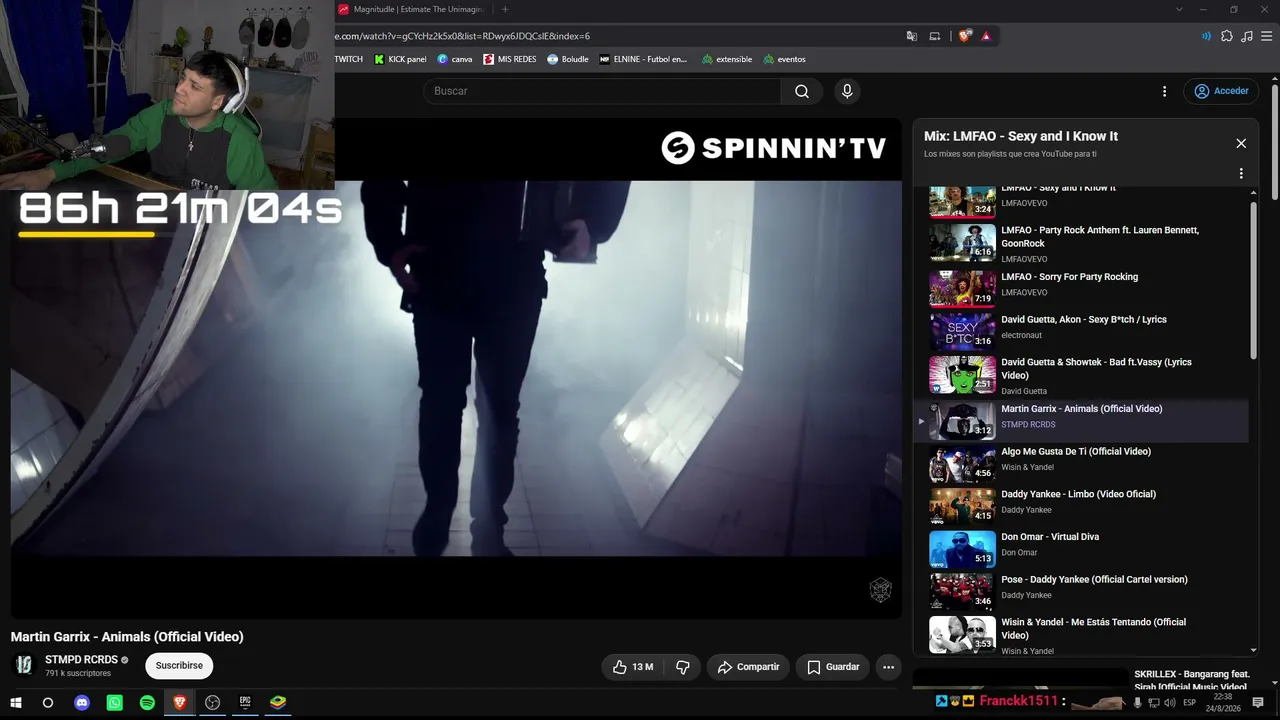
Task: Like the Martin Garrix video
Action: pyautogui.click(x=632, y=667)
